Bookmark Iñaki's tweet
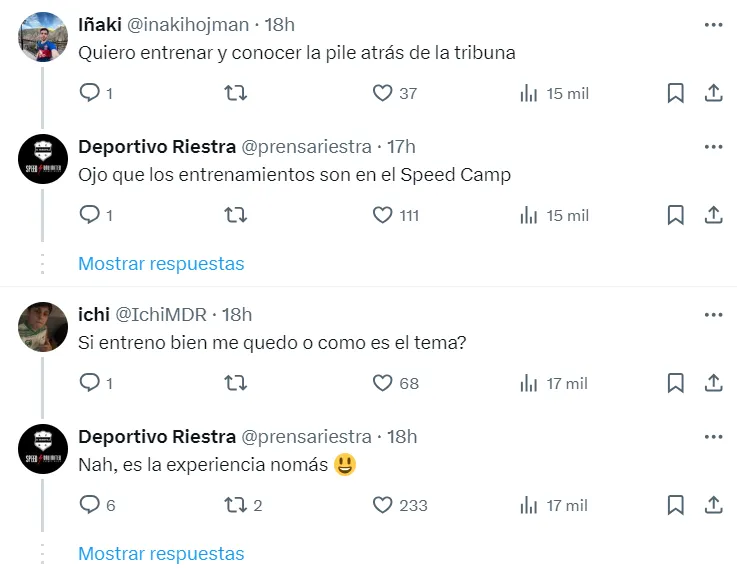 [675, 93]
